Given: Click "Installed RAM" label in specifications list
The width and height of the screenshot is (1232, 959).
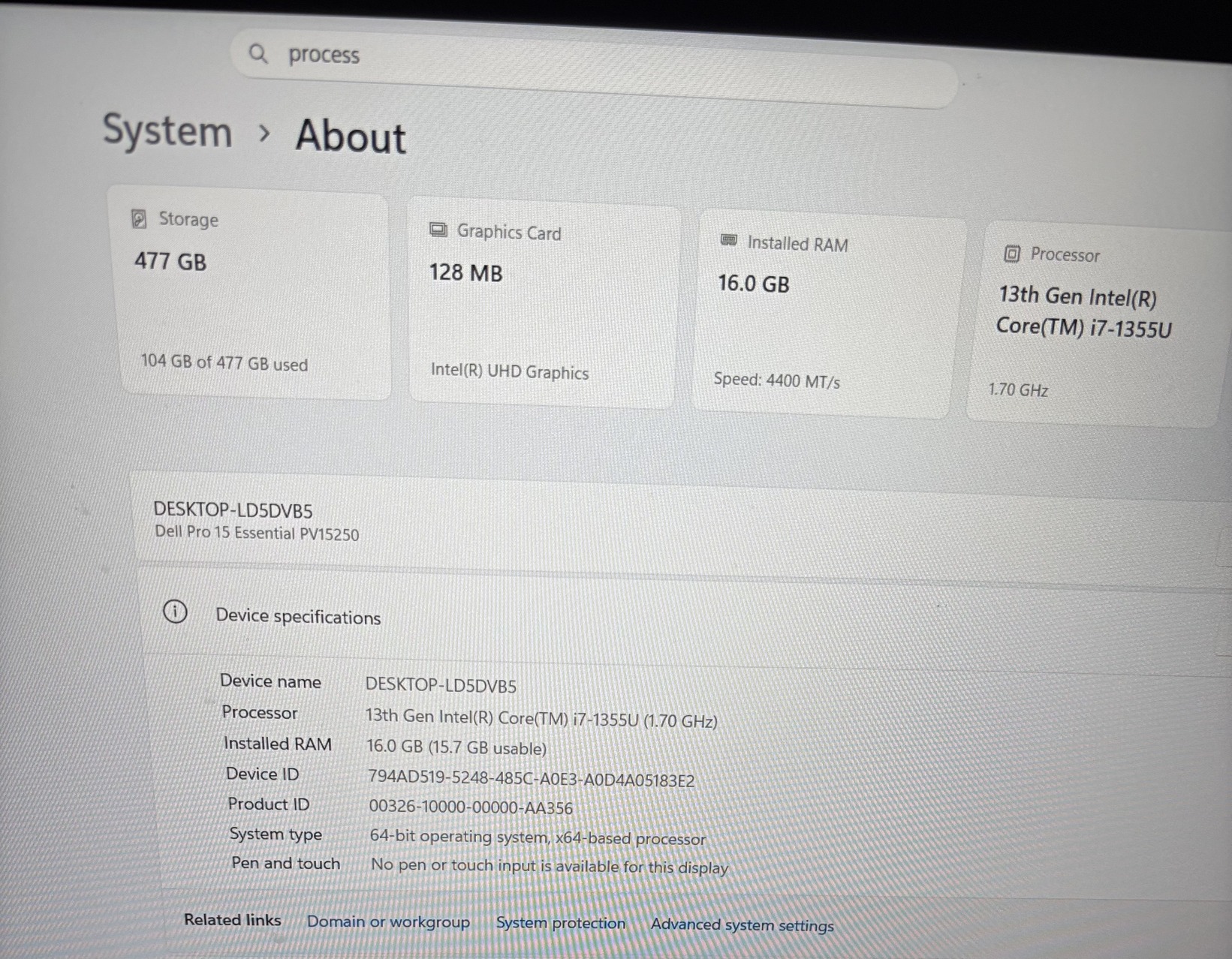Looking at the screenshot, I should 278,744.
